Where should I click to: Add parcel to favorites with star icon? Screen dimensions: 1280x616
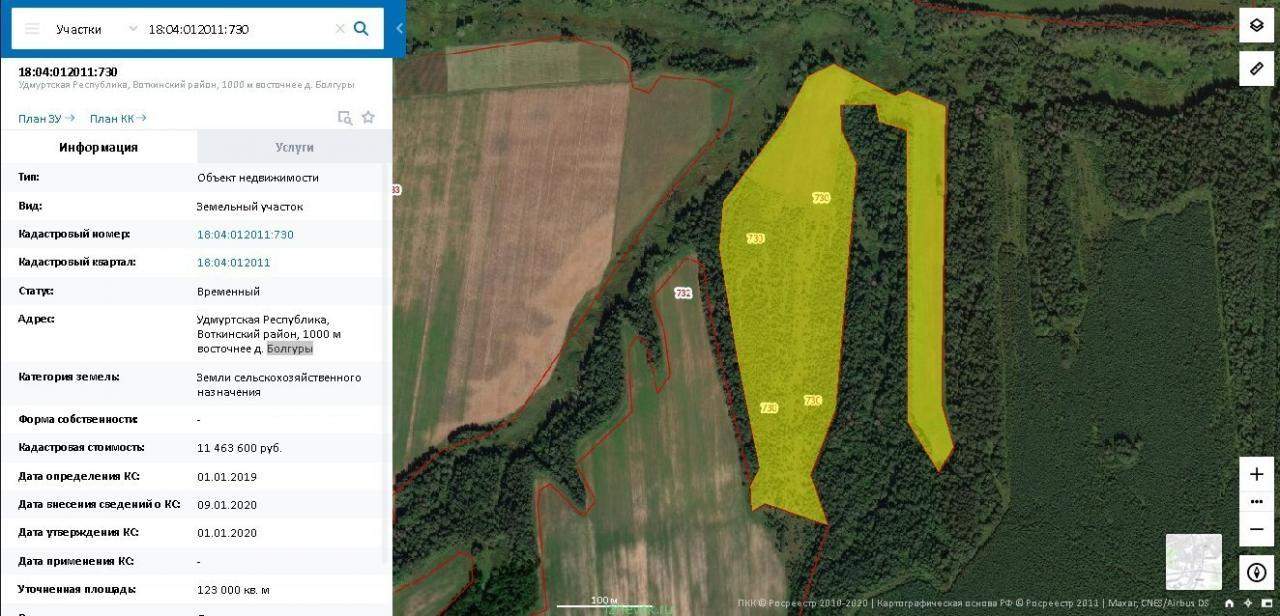[x=368, y=117]
